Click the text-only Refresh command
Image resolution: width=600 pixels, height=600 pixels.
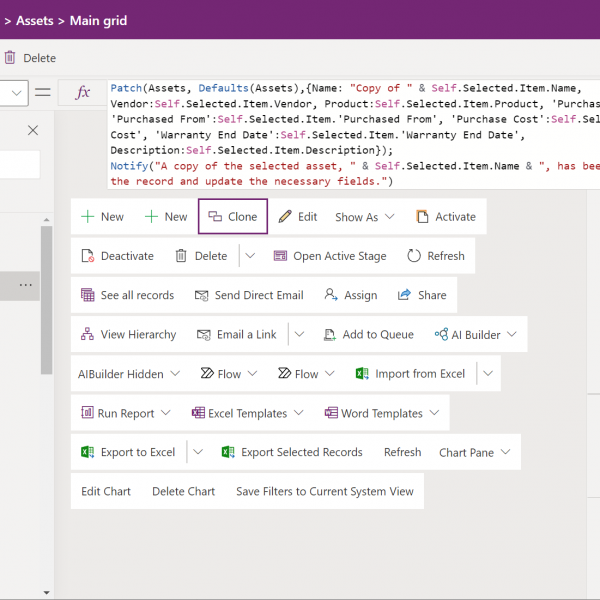click(403, 452)
